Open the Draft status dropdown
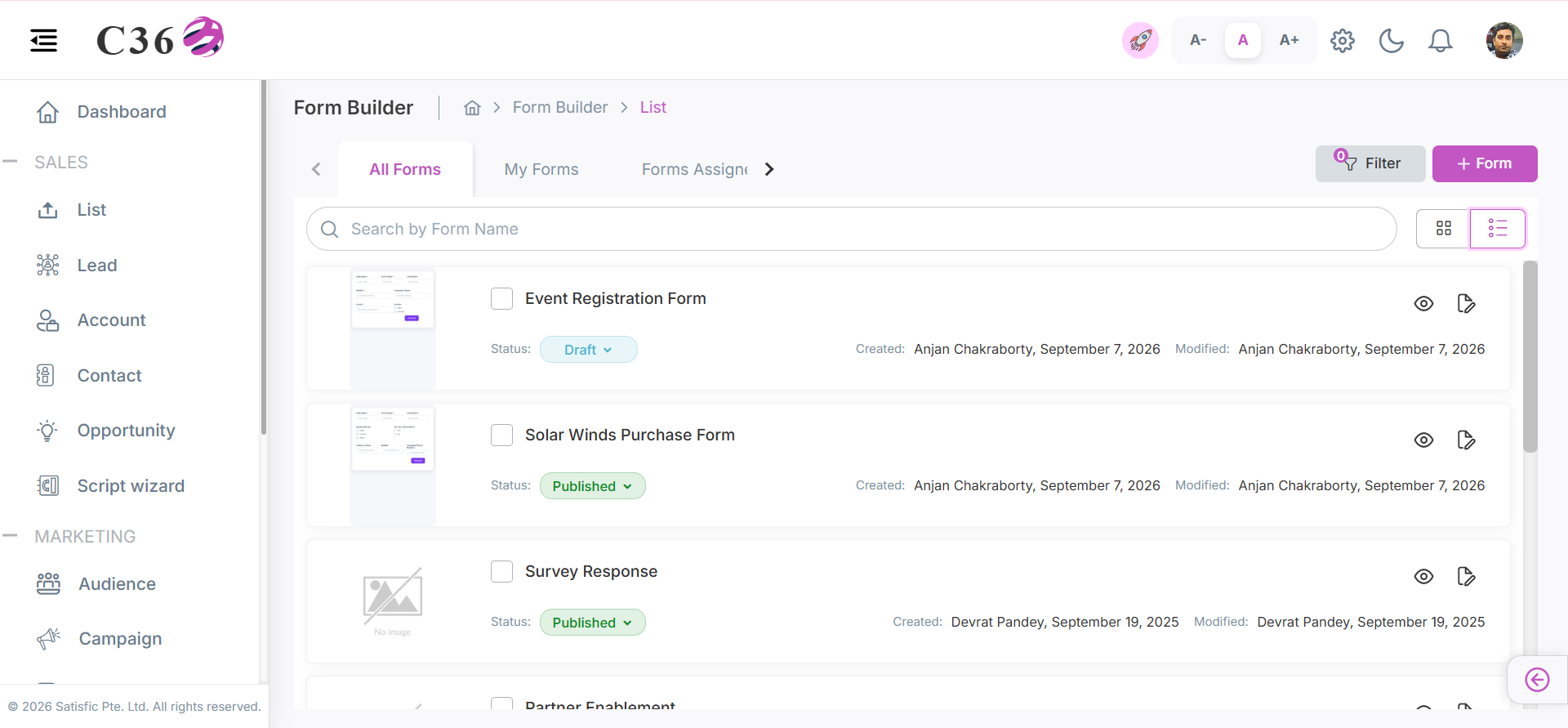Screen dimensions: 1568x728 pos(589,350)
